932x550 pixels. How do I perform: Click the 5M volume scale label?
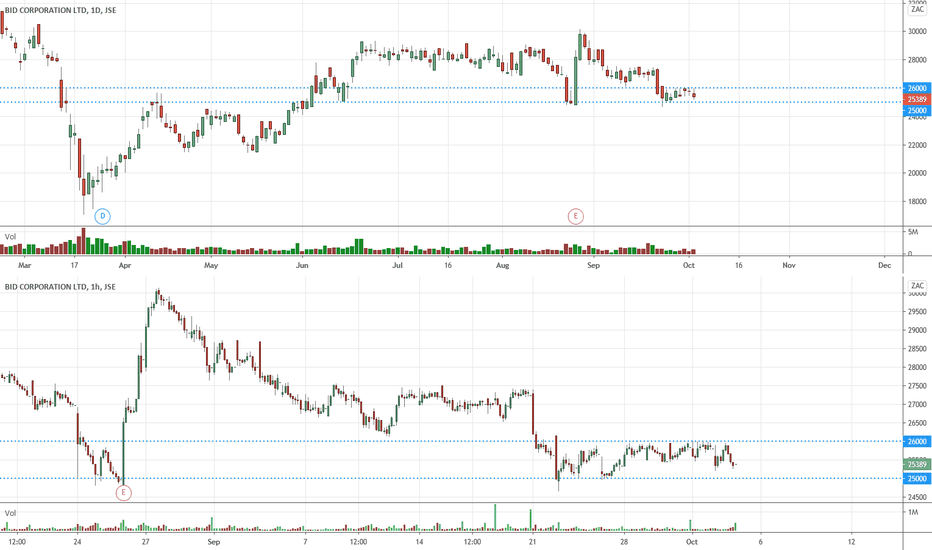[913, 232]
